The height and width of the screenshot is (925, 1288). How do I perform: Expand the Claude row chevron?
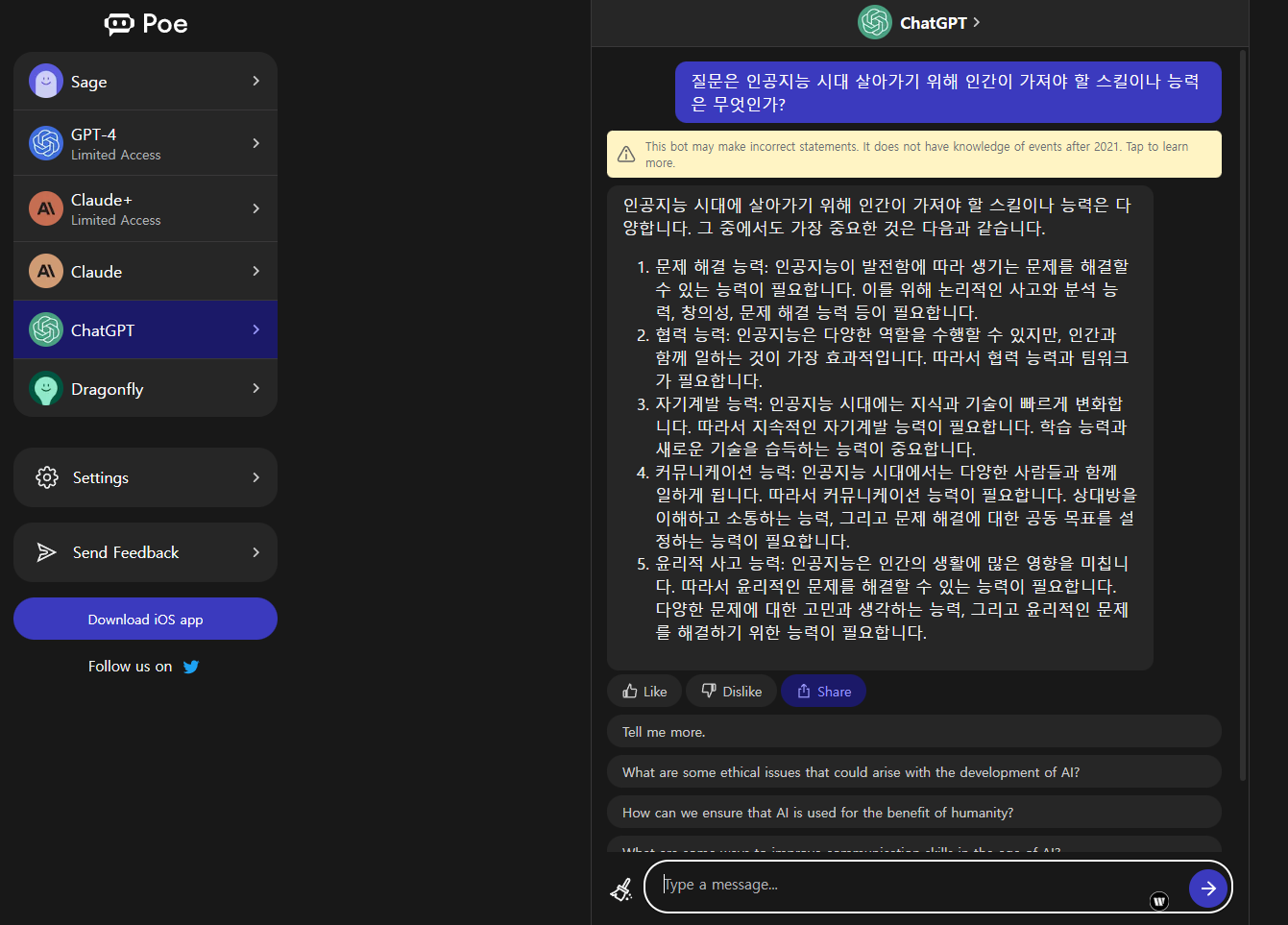click(255, 272)
